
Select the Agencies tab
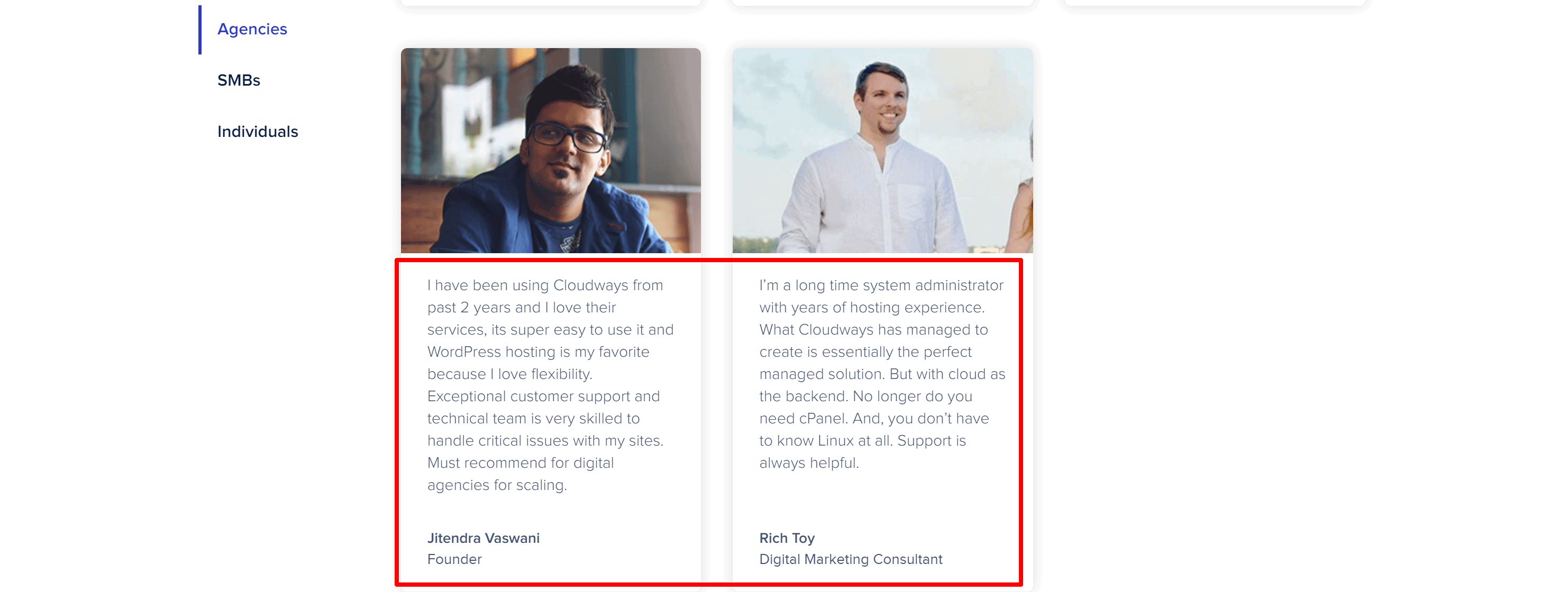pyautogui.click(x=252, y=29)
